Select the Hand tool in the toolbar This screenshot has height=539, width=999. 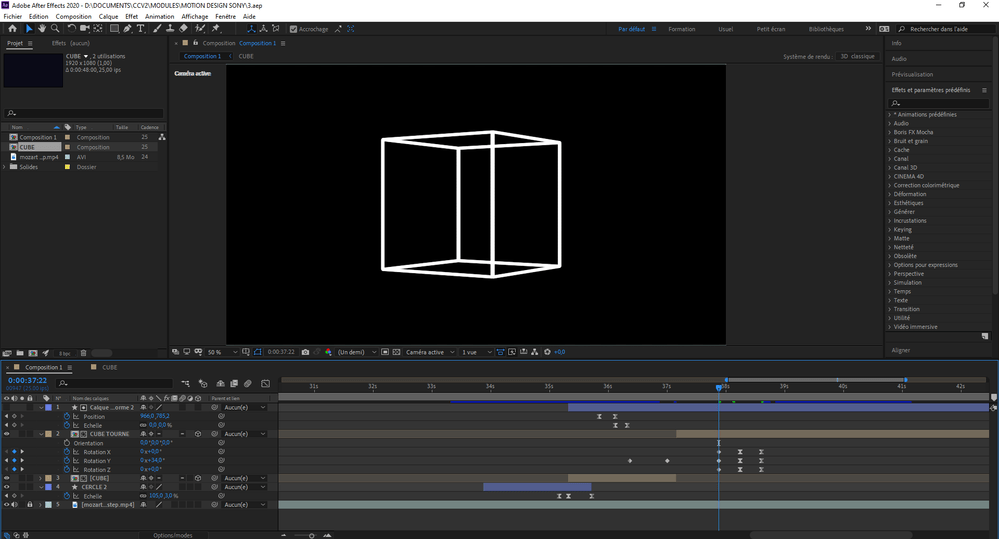(x=42, y=29)
